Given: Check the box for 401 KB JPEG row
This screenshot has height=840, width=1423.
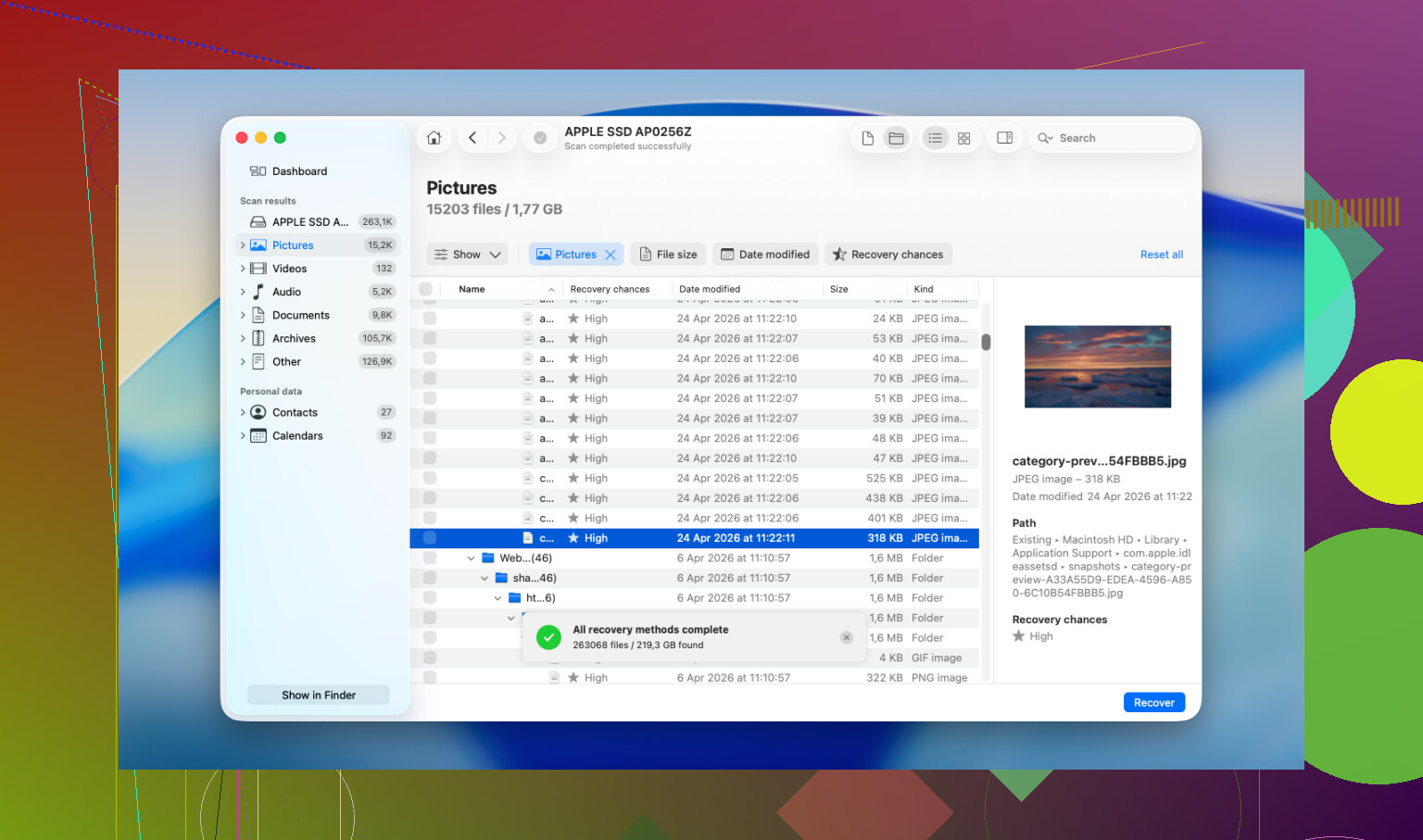Looking at the screenshot, I should [x=430, y=519].
